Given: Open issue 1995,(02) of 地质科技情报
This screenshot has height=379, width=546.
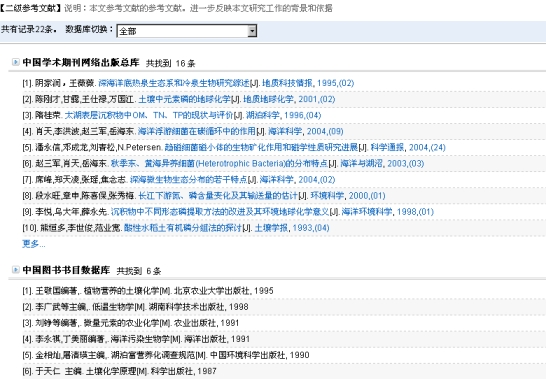Looking at the screenshot, I should (x=336, y=83).
